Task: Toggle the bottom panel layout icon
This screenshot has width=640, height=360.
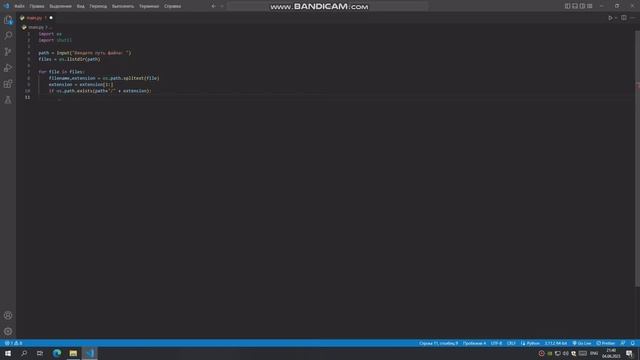Action: tap(575, 6)
